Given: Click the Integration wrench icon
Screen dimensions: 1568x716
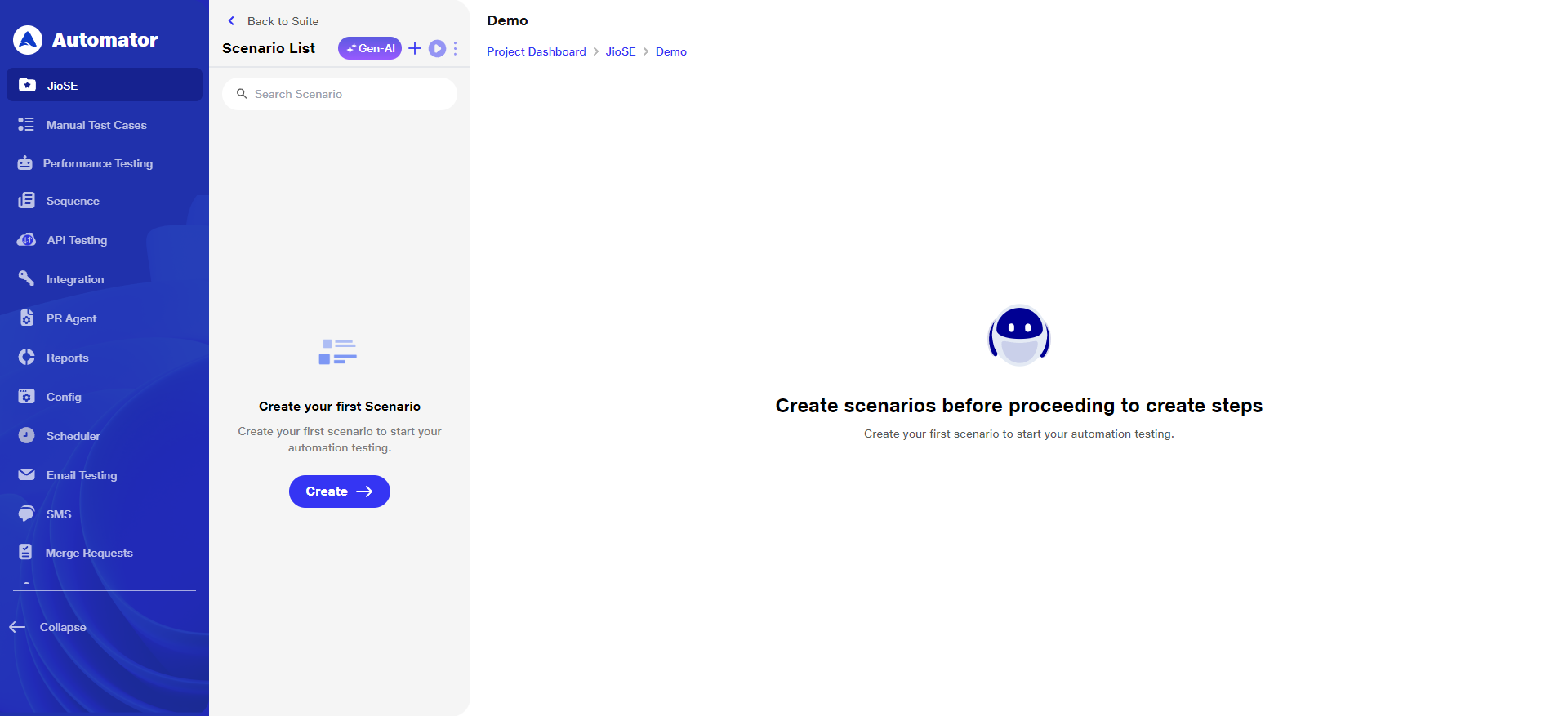Looking at the screenshot, I should click(26, 279).
